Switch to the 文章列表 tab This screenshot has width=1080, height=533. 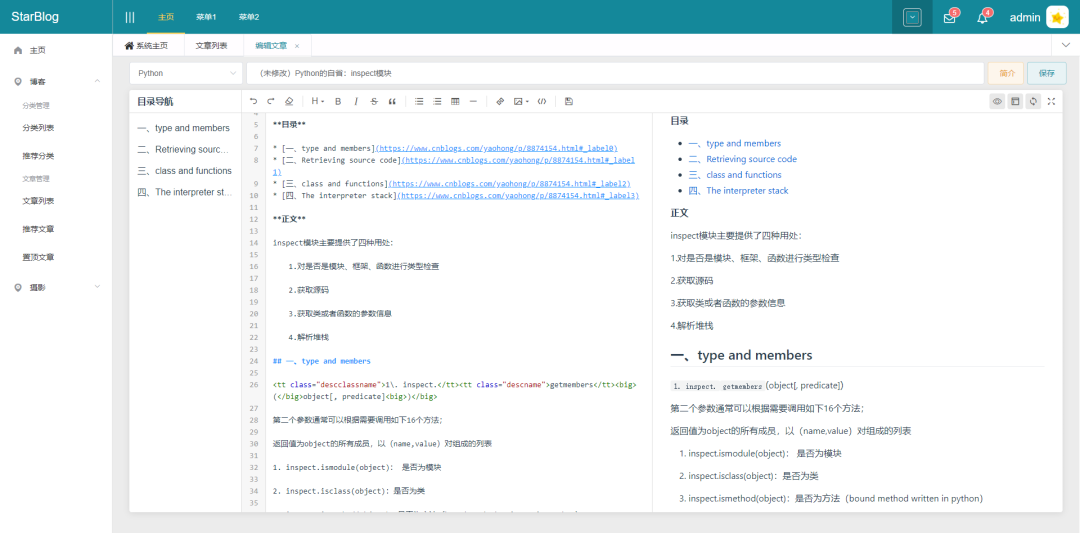click(x=211, y=45)
